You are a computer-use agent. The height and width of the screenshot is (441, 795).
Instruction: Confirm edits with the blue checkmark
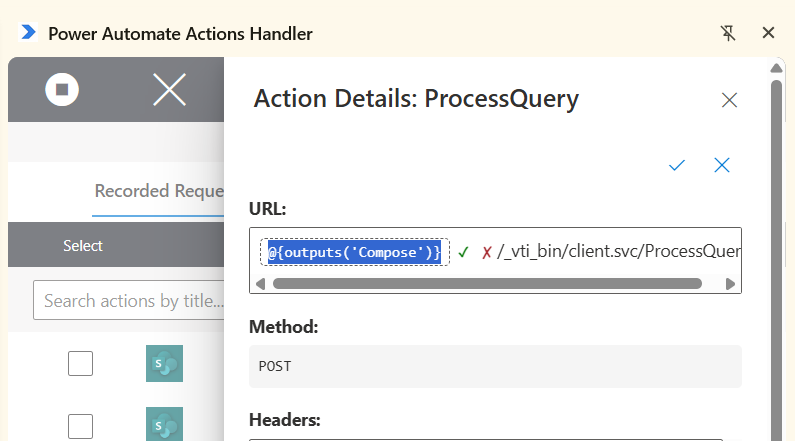[x=676, y=165]
